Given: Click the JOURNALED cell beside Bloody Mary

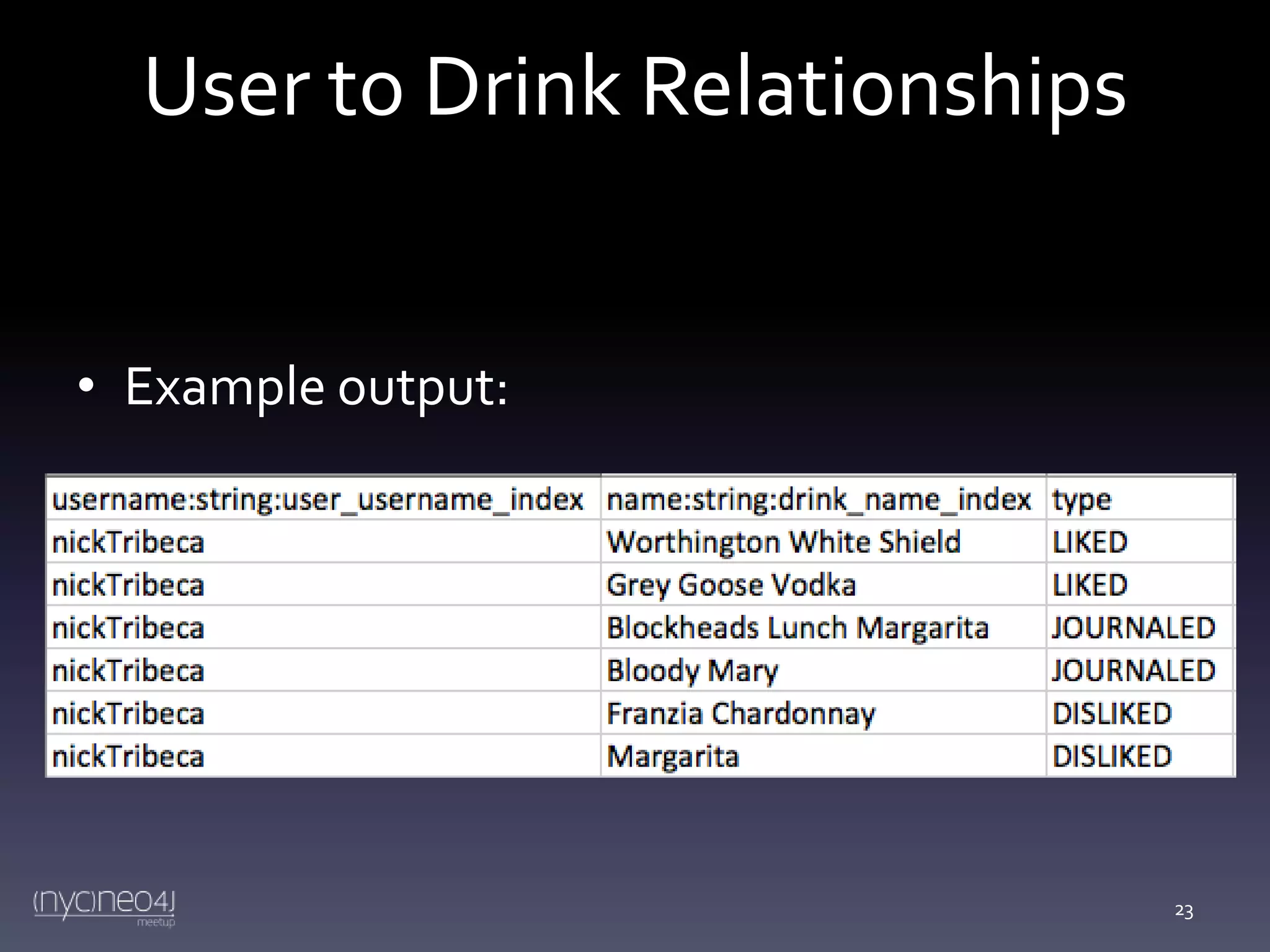Looking at the screenshot, I should coord(1133,671).
